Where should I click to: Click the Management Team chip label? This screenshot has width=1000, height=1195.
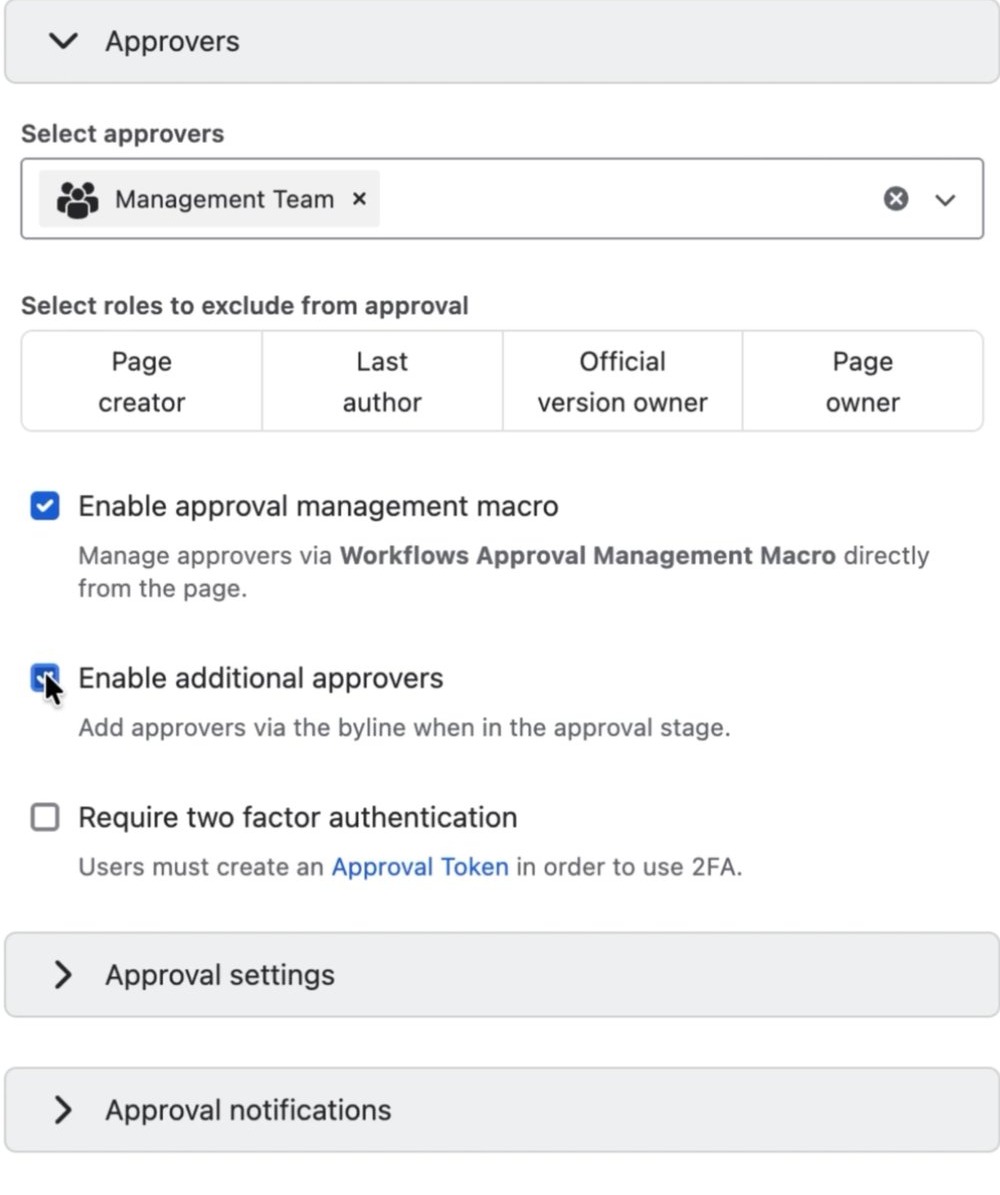224,200
